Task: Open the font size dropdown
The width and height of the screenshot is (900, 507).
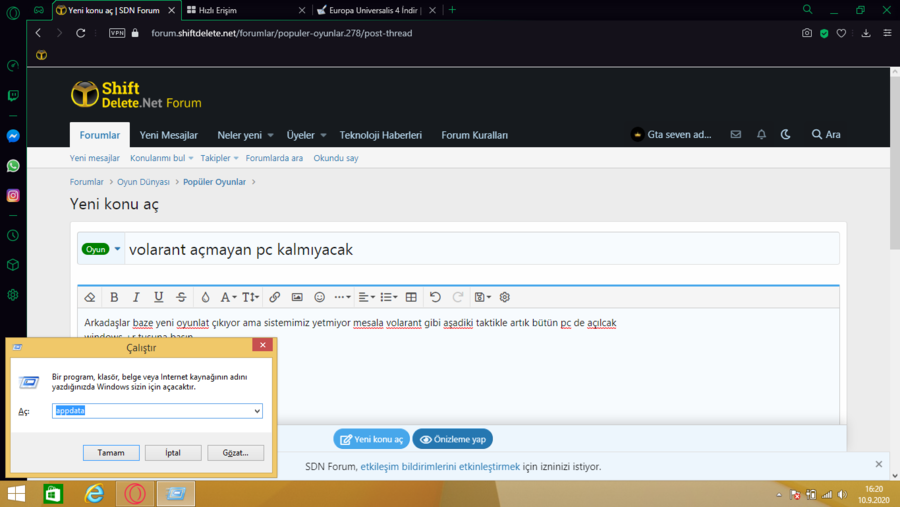Action: click(250, 297)
